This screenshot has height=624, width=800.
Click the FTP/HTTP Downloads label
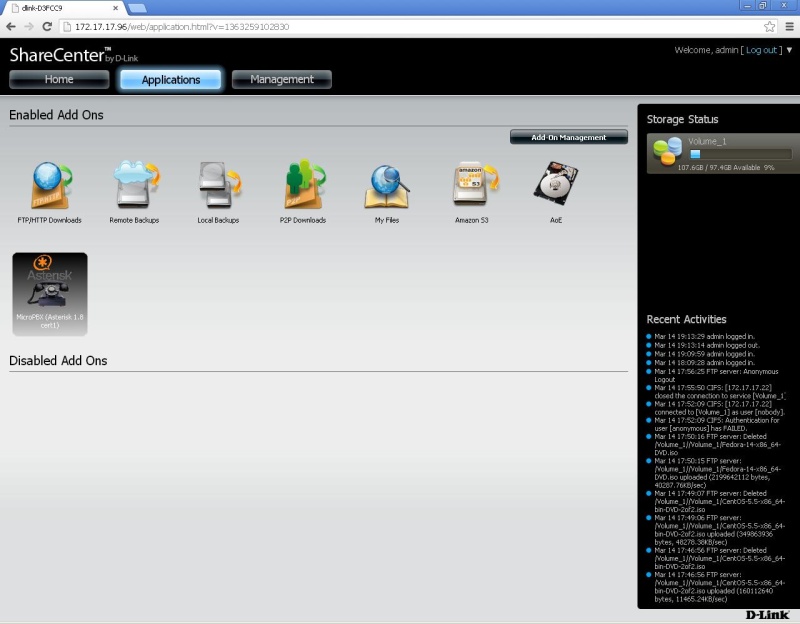coord(49,220)
